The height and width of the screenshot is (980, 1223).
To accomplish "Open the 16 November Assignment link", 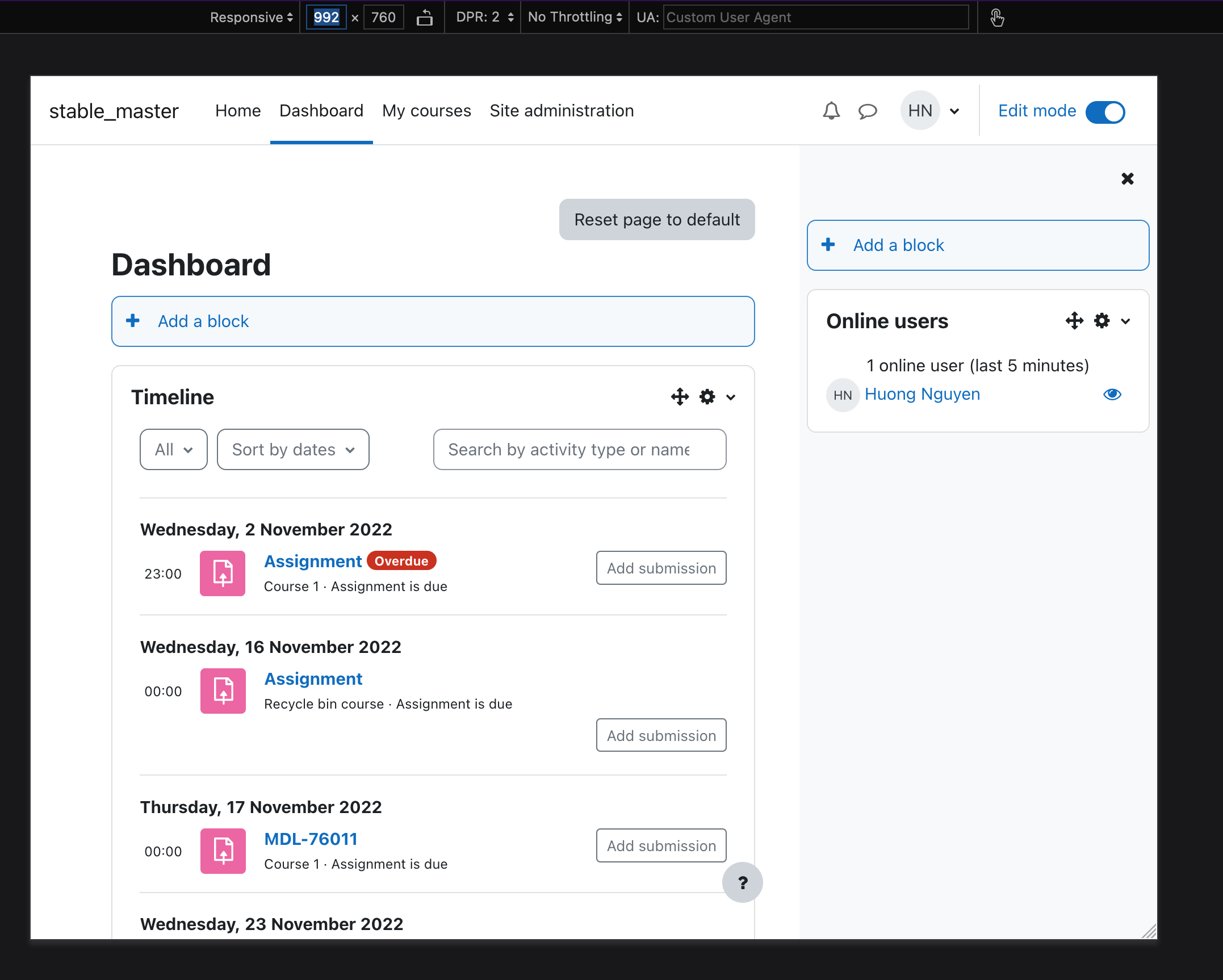I will 313,679.
